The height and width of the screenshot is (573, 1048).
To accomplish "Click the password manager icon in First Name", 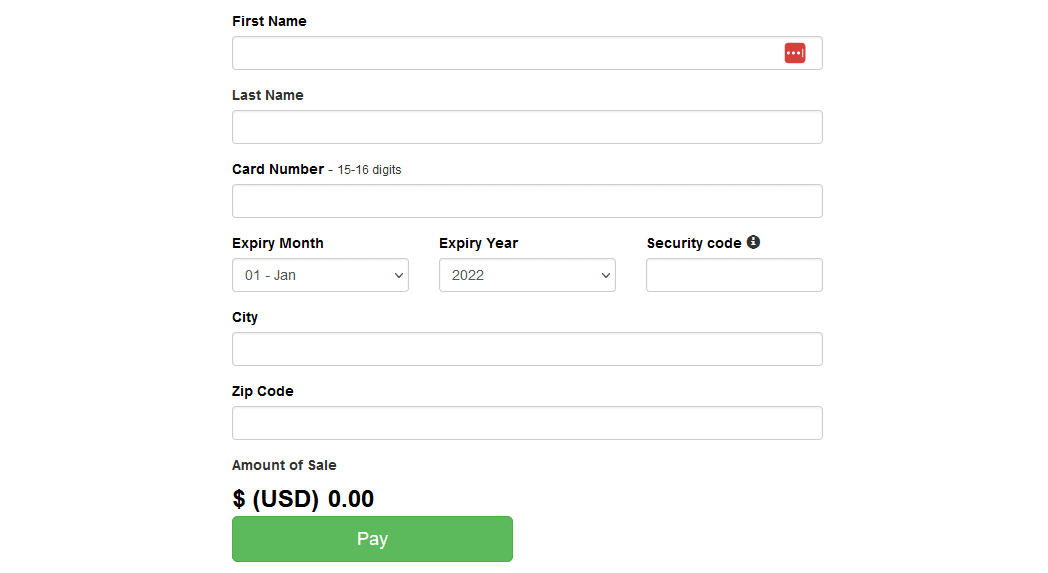I will click(x=795, y=53).
